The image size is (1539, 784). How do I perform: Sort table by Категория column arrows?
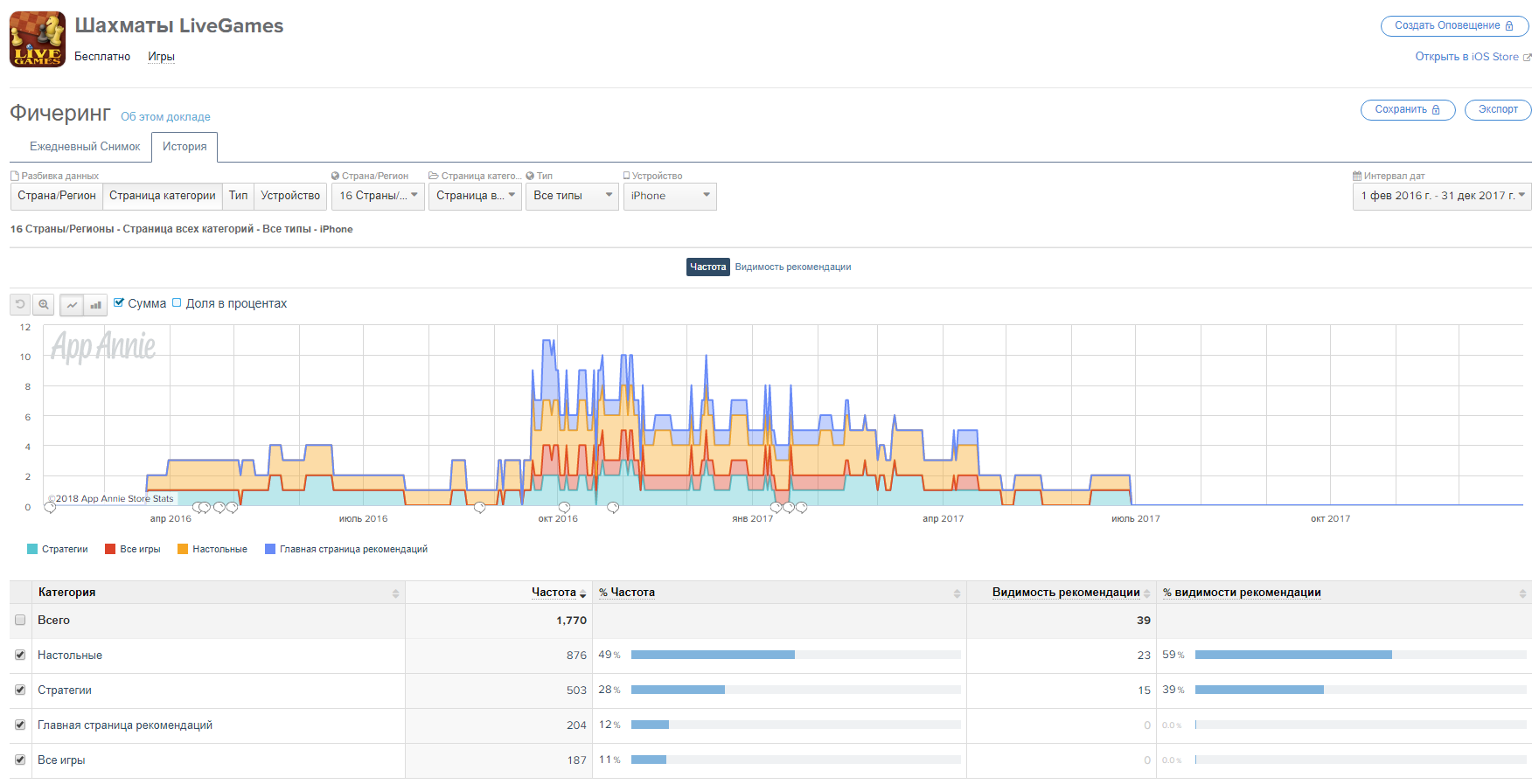395,593
